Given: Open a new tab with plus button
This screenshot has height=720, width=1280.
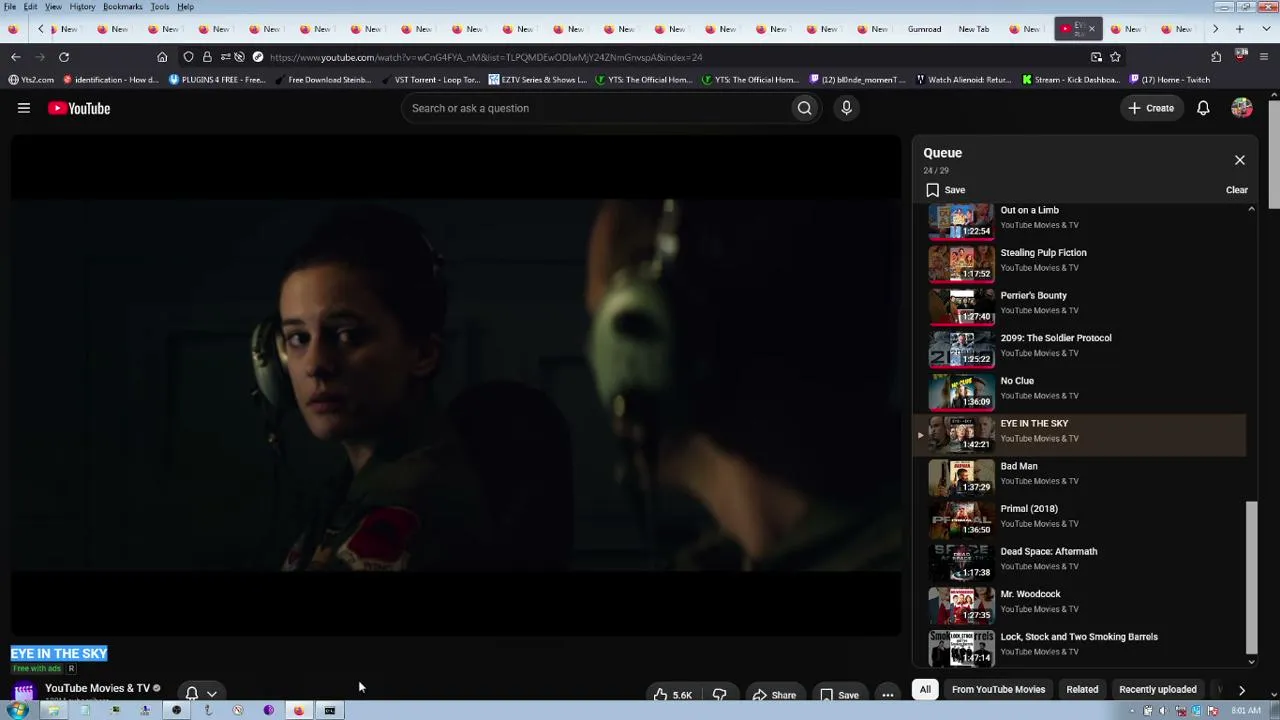Looking at the screenshot, I should [x=1239, y=29].
